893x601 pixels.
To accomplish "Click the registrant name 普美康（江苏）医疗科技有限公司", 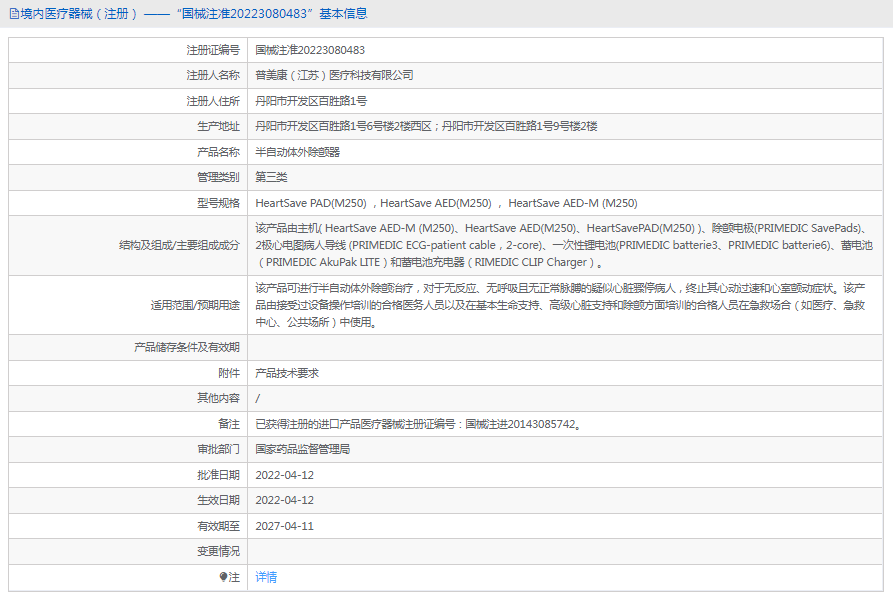I will tap(334, 75).
